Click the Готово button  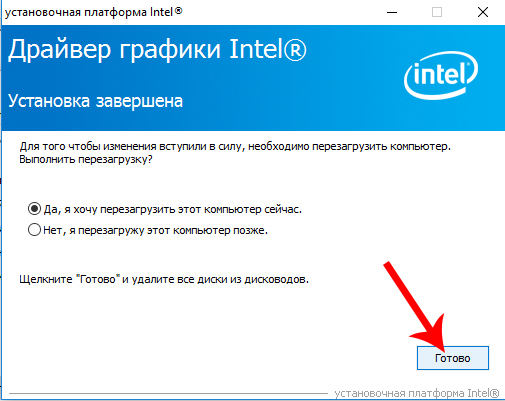[x=453, y=358]
